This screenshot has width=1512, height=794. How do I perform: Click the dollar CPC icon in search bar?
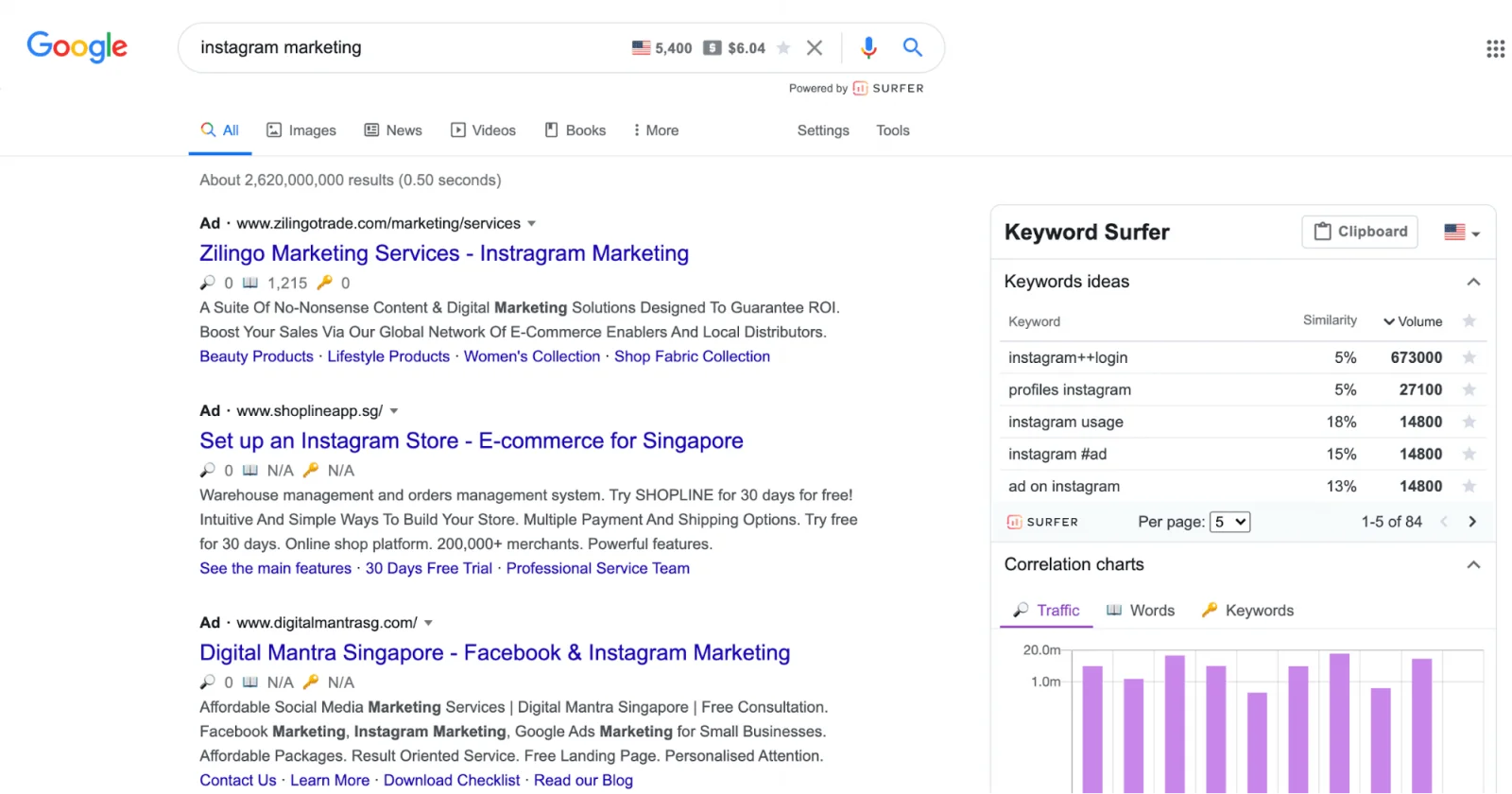[x=713, y=47]
